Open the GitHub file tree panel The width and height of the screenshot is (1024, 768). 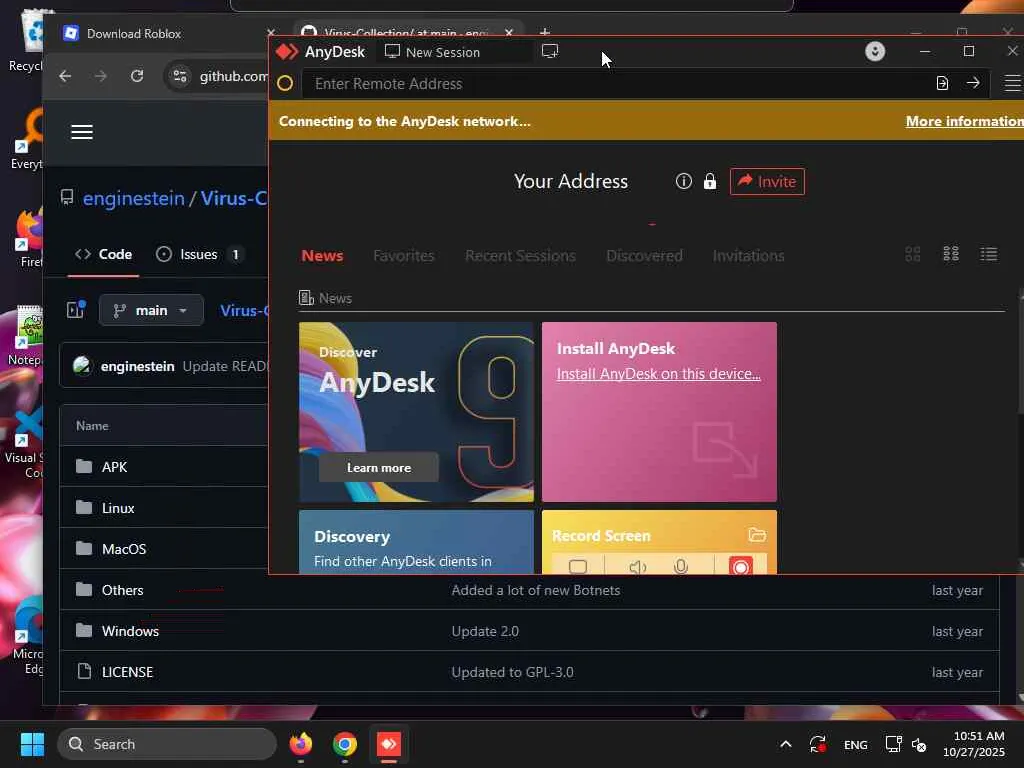(x=76, y=310)
